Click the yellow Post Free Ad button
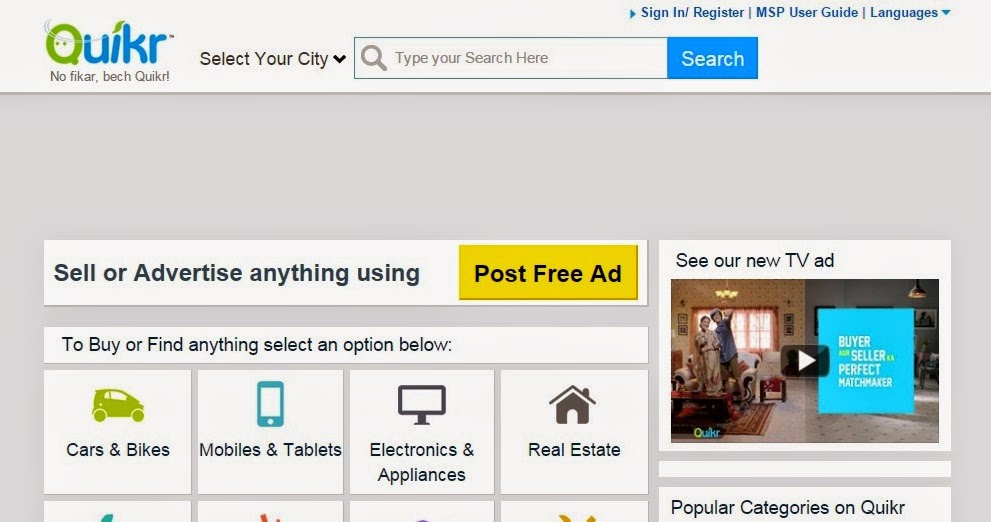This screenshot has width=991, height=522. point(548,273)
